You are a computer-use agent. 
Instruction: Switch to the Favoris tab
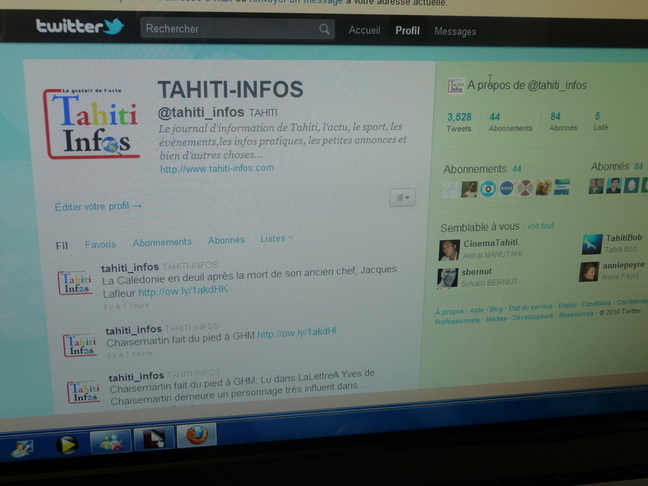click(x=100, y=244)
